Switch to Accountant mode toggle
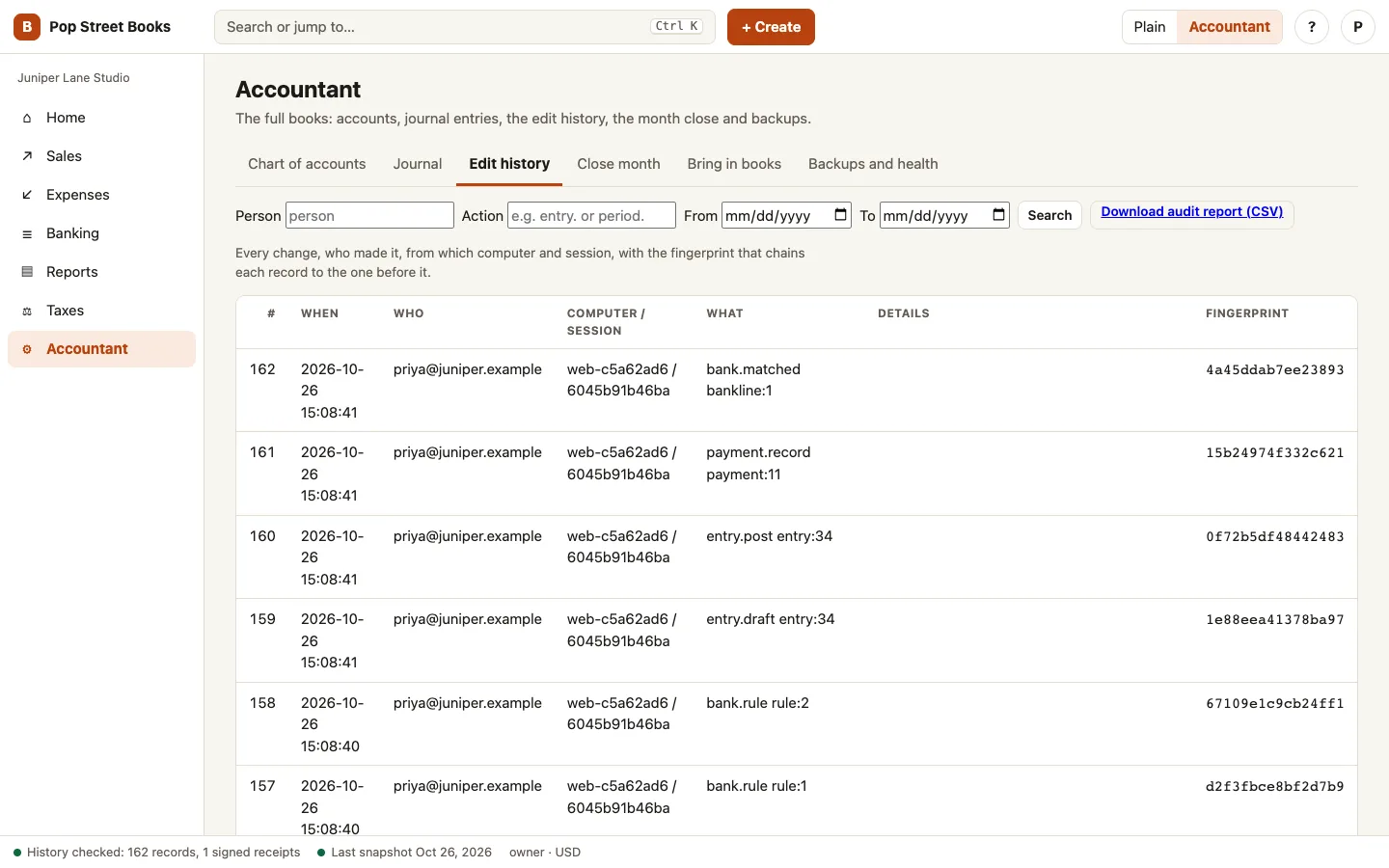1389x868 pixels. [1229, 27]
